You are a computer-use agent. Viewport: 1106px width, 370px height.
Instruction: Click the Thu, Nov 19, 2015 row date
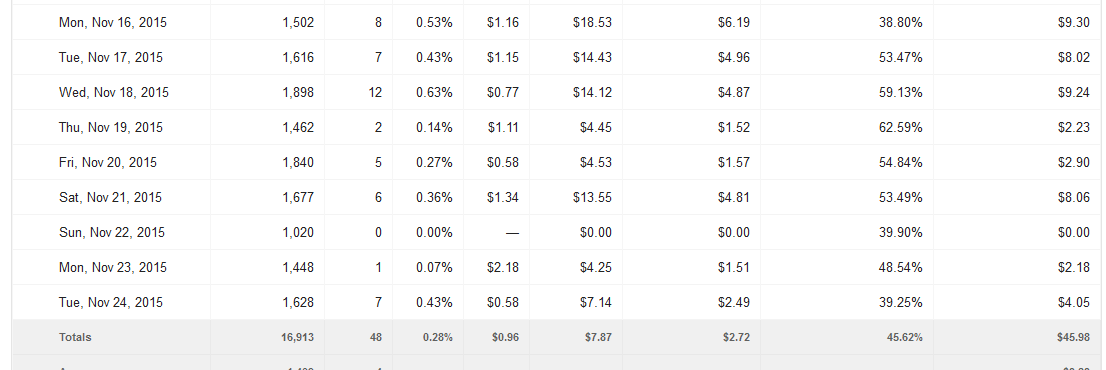point(111,128)
